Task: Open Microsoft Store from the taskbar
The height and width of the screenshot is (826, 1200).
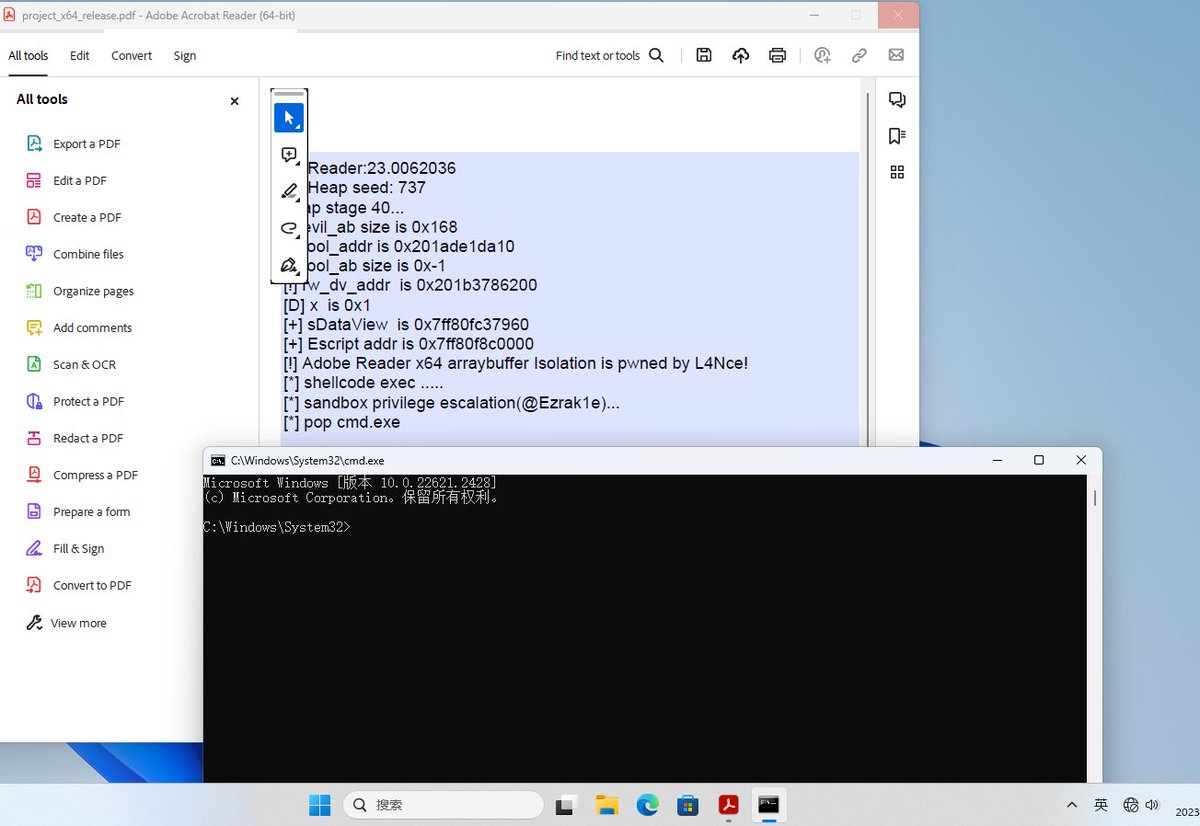Action: pos(688,805)
